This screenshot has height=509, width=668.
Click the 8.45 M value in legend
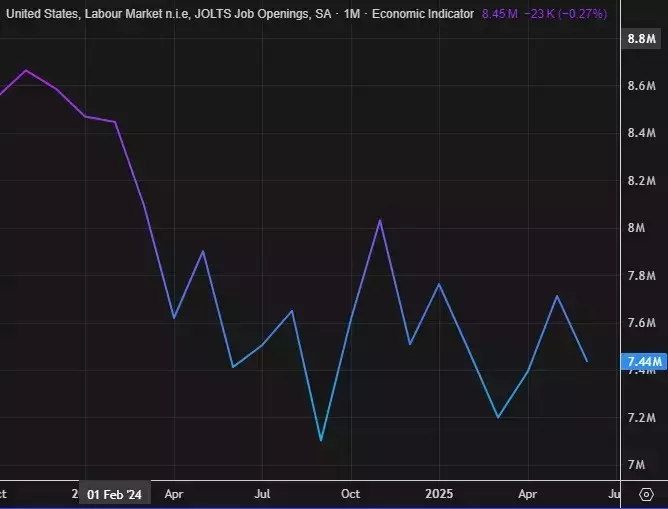click(x=497, y=13)
